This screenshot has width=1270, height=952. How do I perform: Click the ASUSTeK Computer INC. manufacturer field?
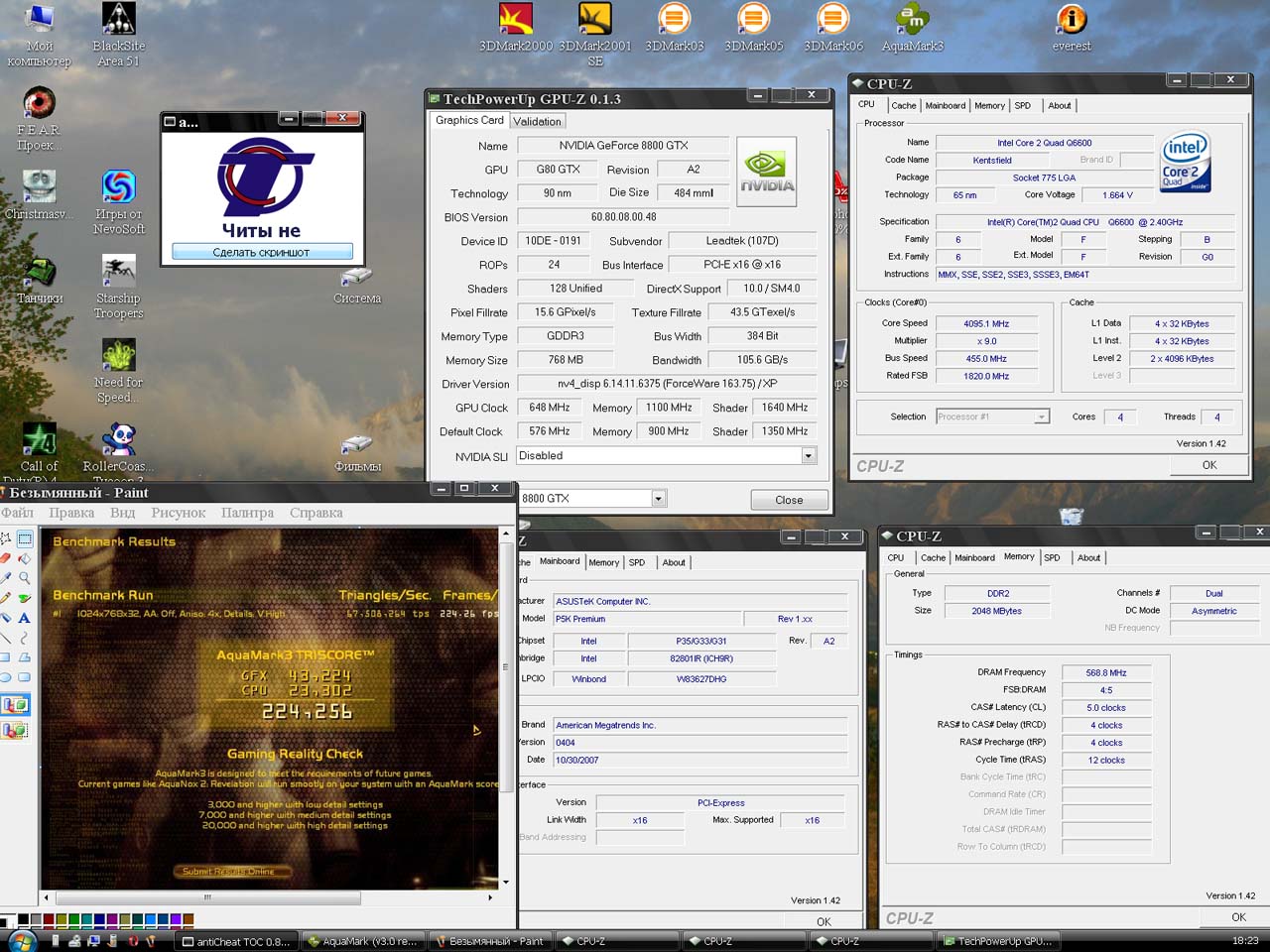click(700, 601)
